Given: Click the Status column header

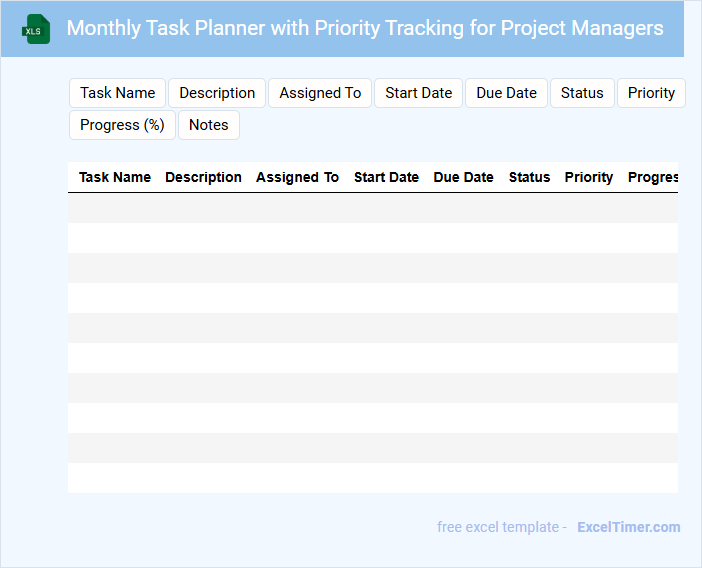Looking at the screenshot, I should [x=529, y=177].
